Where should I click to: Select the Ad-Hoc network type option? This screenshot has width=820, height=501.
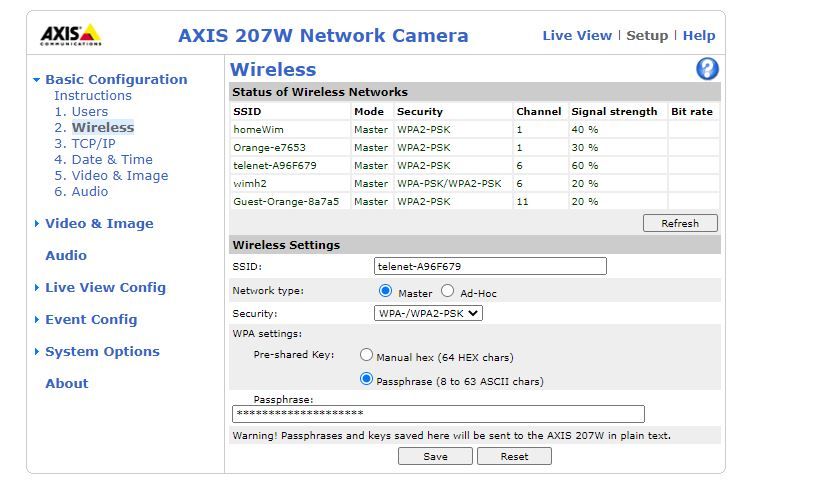pyautogui.click(x=447, y=291)
